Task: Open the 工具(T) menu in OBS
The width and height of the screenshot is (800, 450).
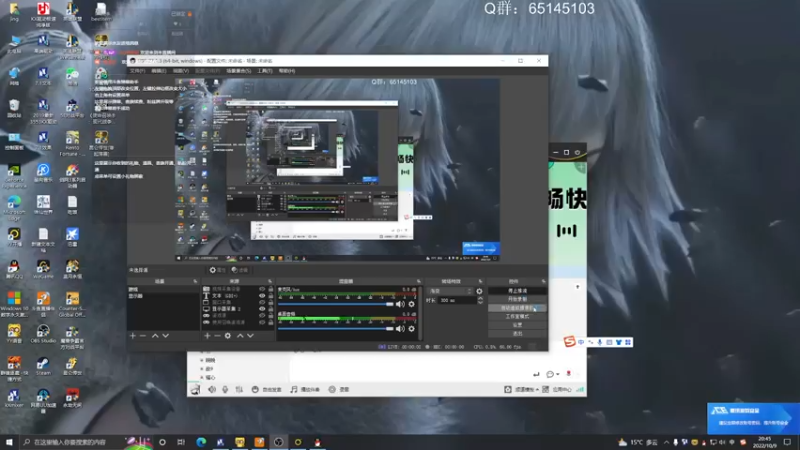Action: (265, 71)
